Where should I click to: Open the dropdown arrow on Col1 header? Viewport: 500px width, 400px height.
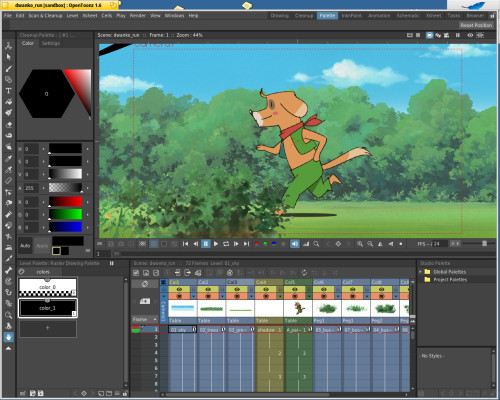(x=194, y=296)
